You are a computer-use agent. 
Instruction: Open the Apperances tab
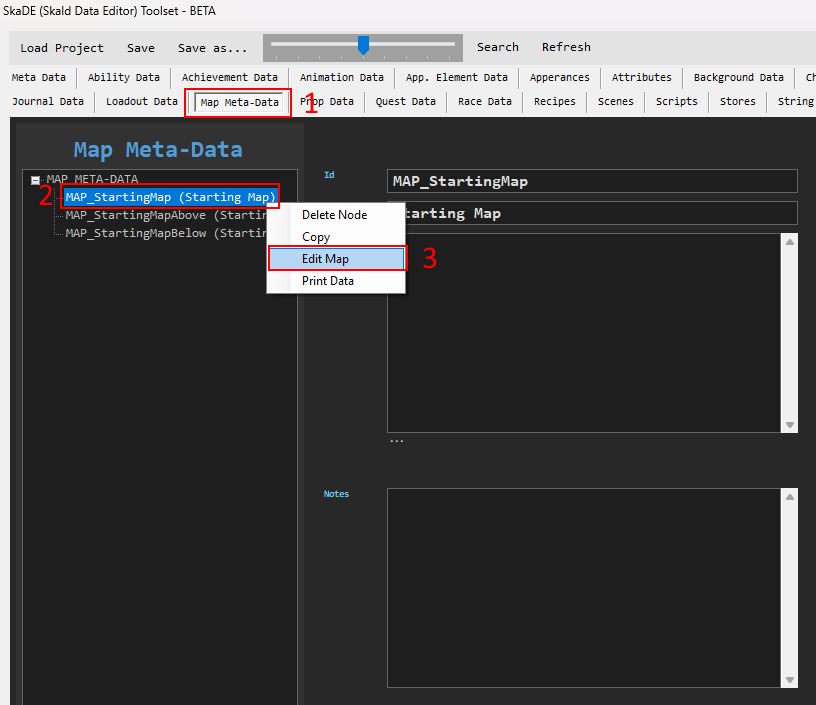559,78
